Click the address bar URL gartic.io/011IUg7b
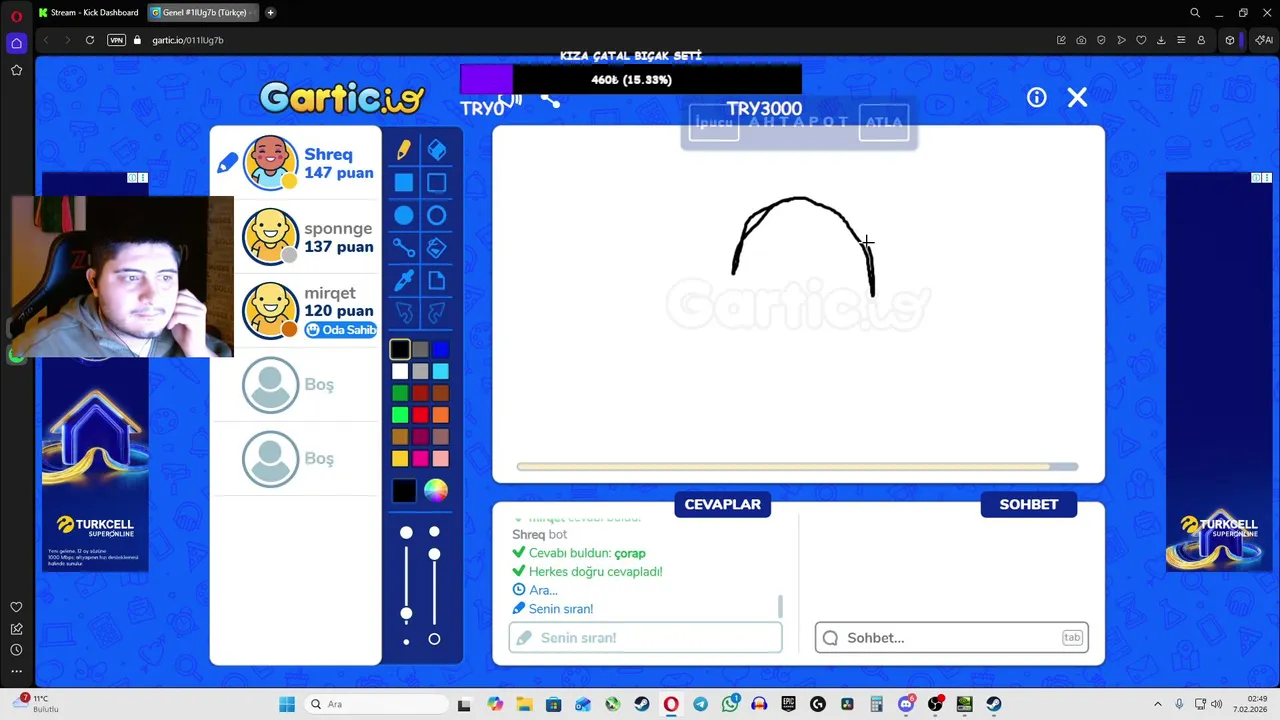Viewport: 1280px width, 720px height. tap(188, 40)
